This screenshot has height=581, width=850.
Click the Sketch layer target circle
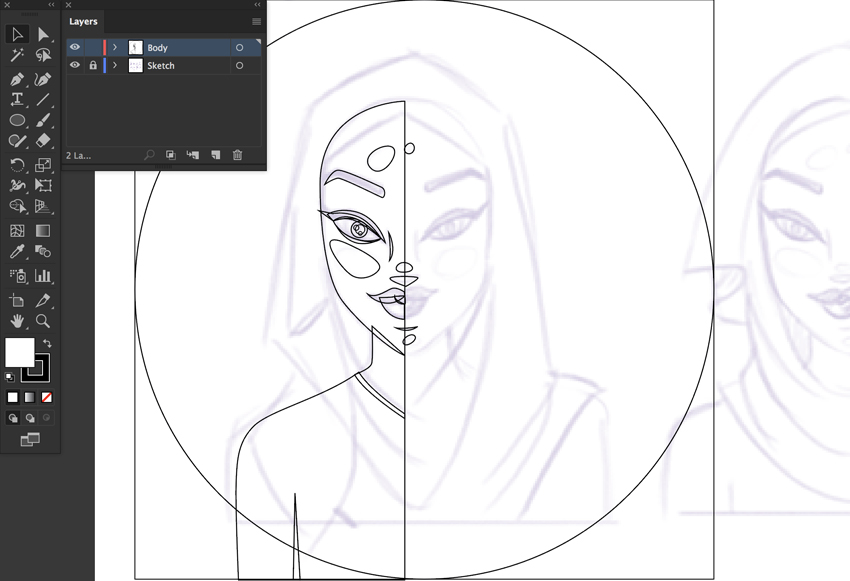(x=240, y=65)
